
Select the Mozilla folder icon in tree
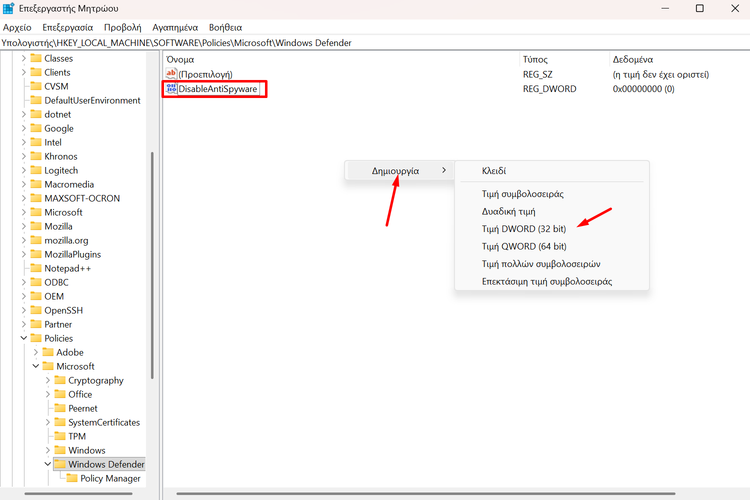[x=36, y=227]
